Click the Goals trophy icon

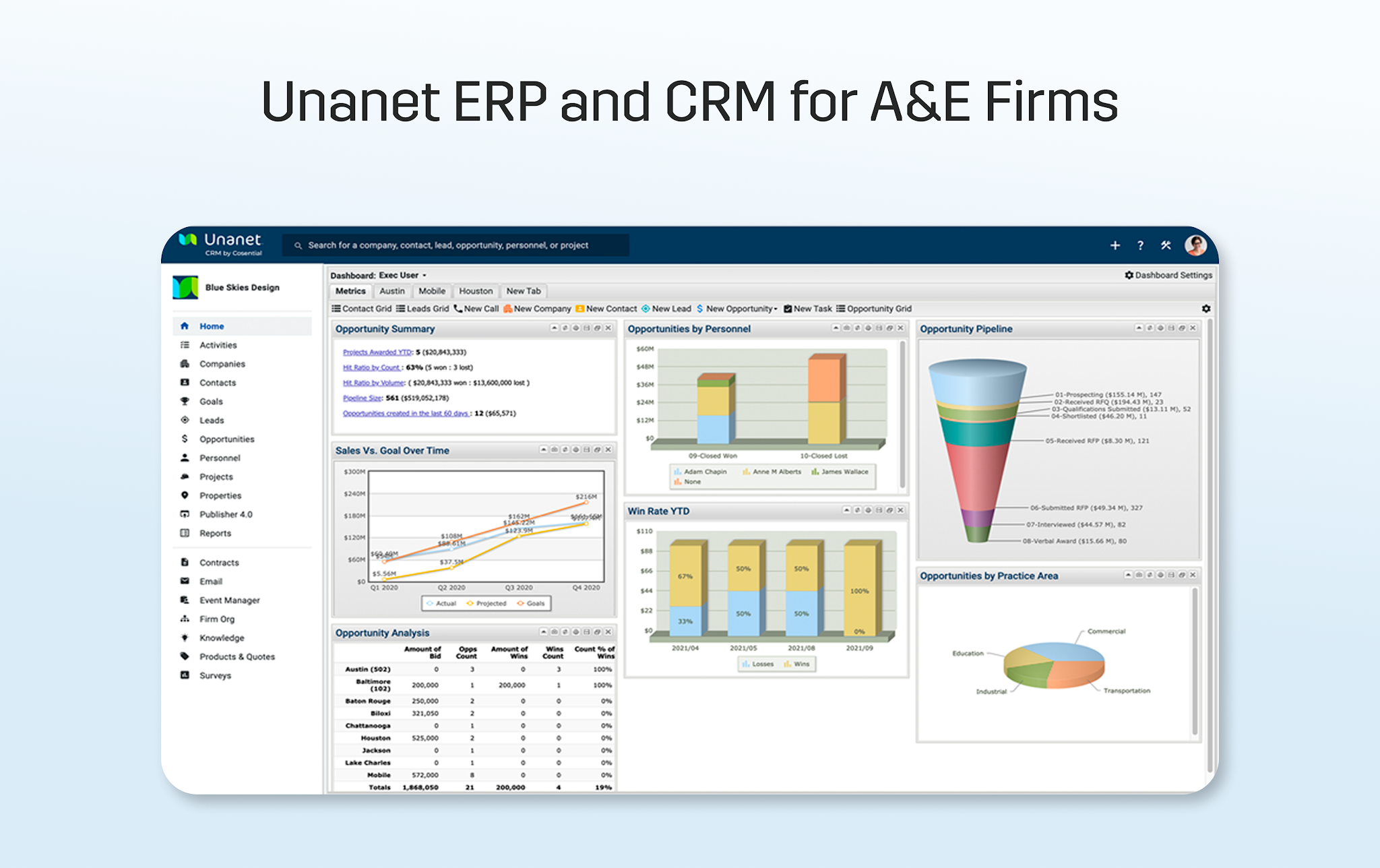pos(185,401)
